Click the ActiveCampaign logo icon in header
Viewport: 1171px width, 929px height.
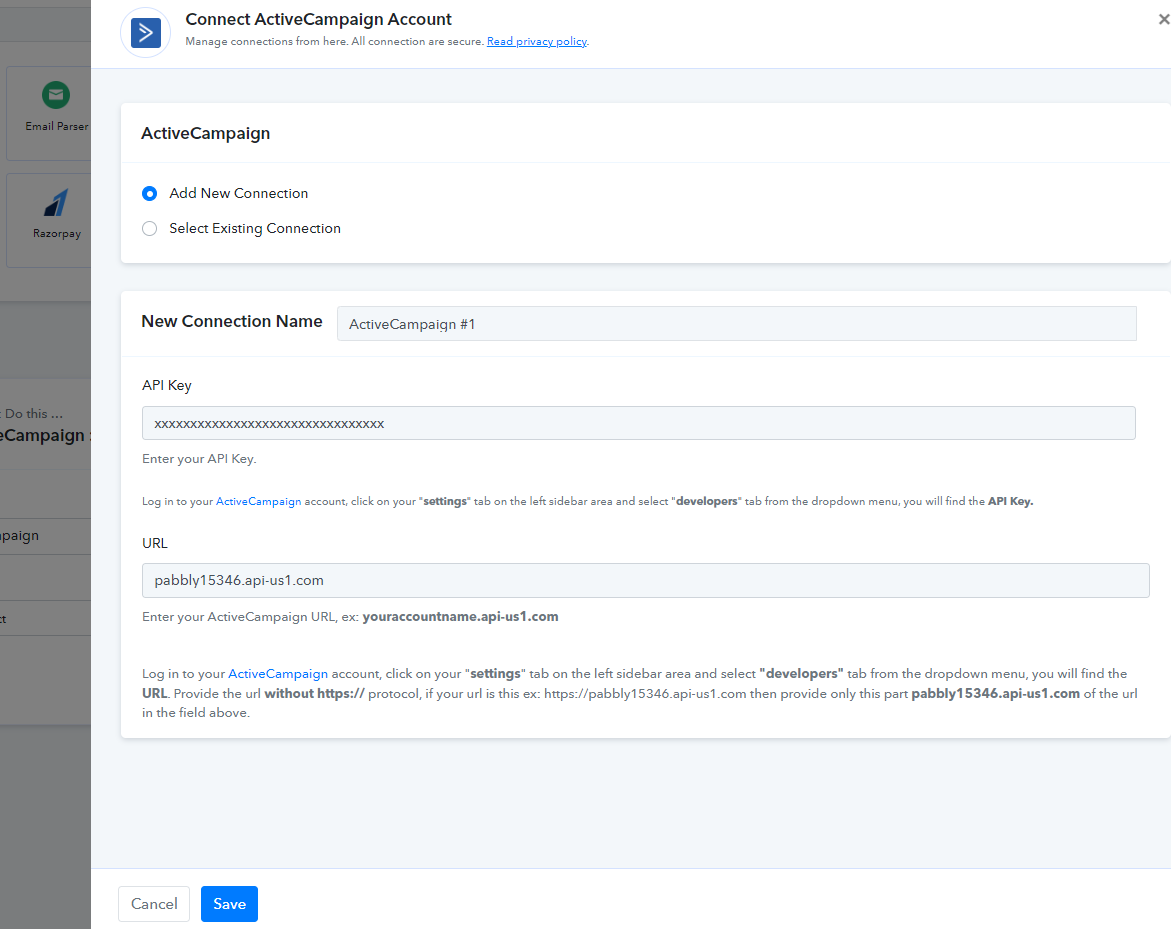click(x=146, y=33)
